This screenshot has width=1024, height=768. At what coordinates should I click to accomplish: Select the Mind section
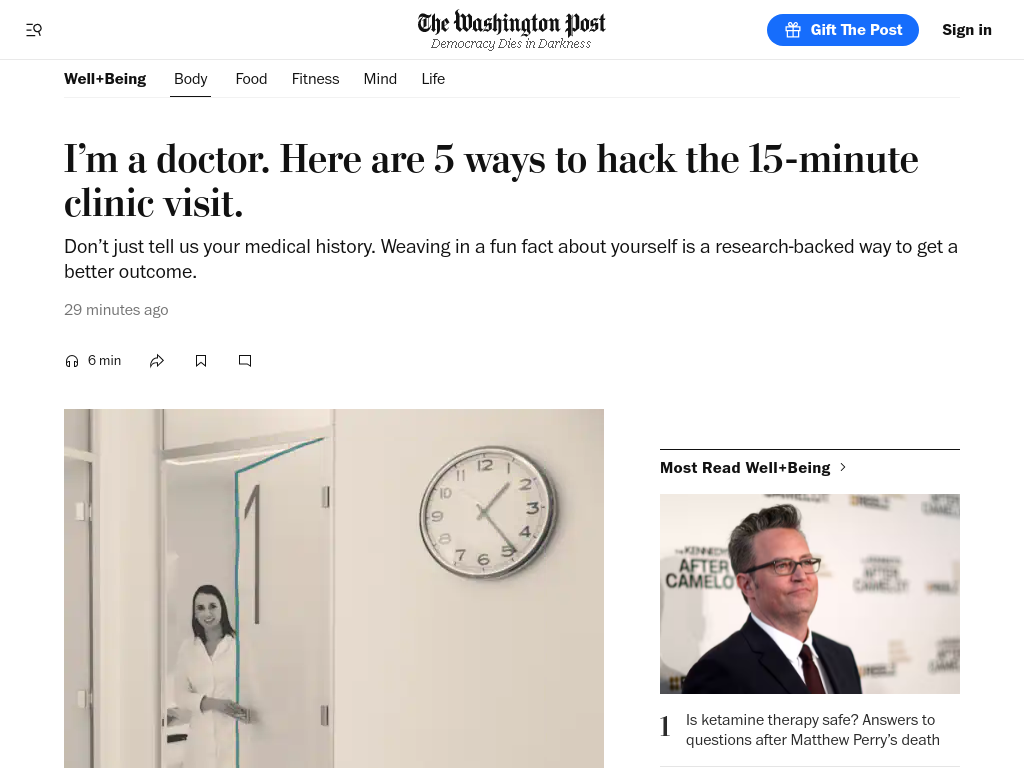[x=380, y=79]
